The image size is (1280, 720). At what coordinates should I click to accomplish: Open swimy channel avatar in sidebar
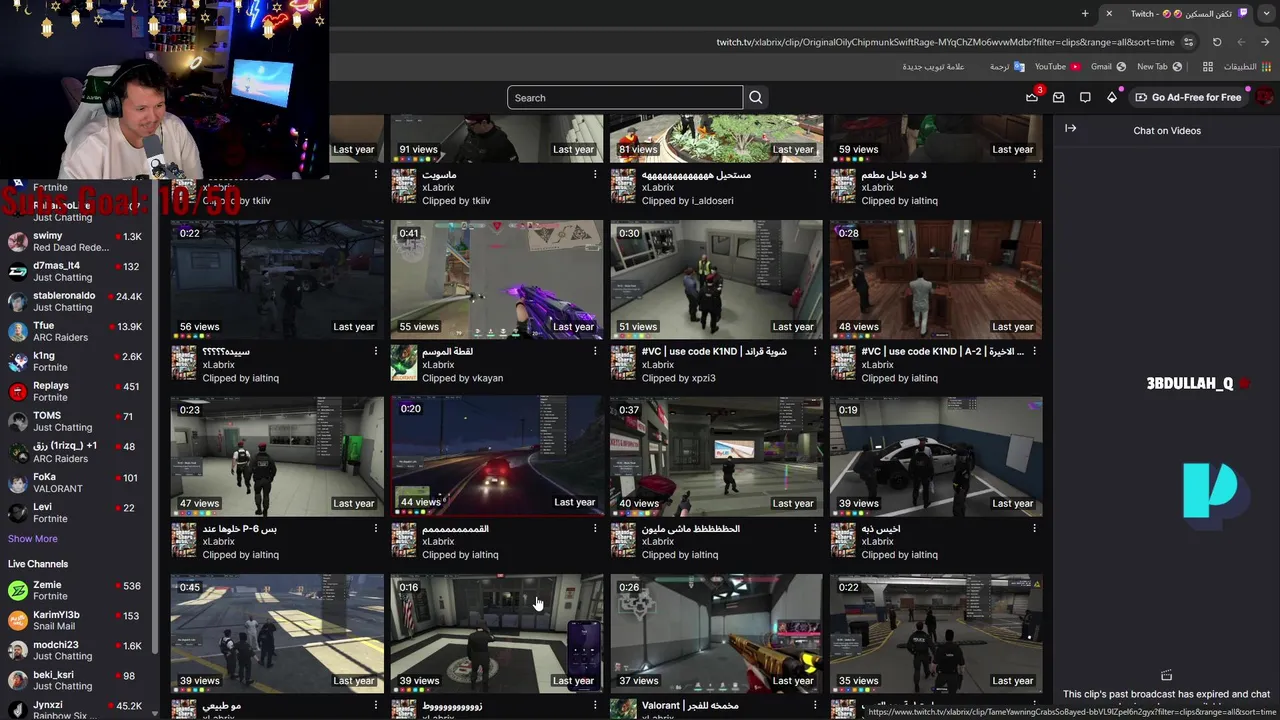pyautogui.click(x=18, y=242)
